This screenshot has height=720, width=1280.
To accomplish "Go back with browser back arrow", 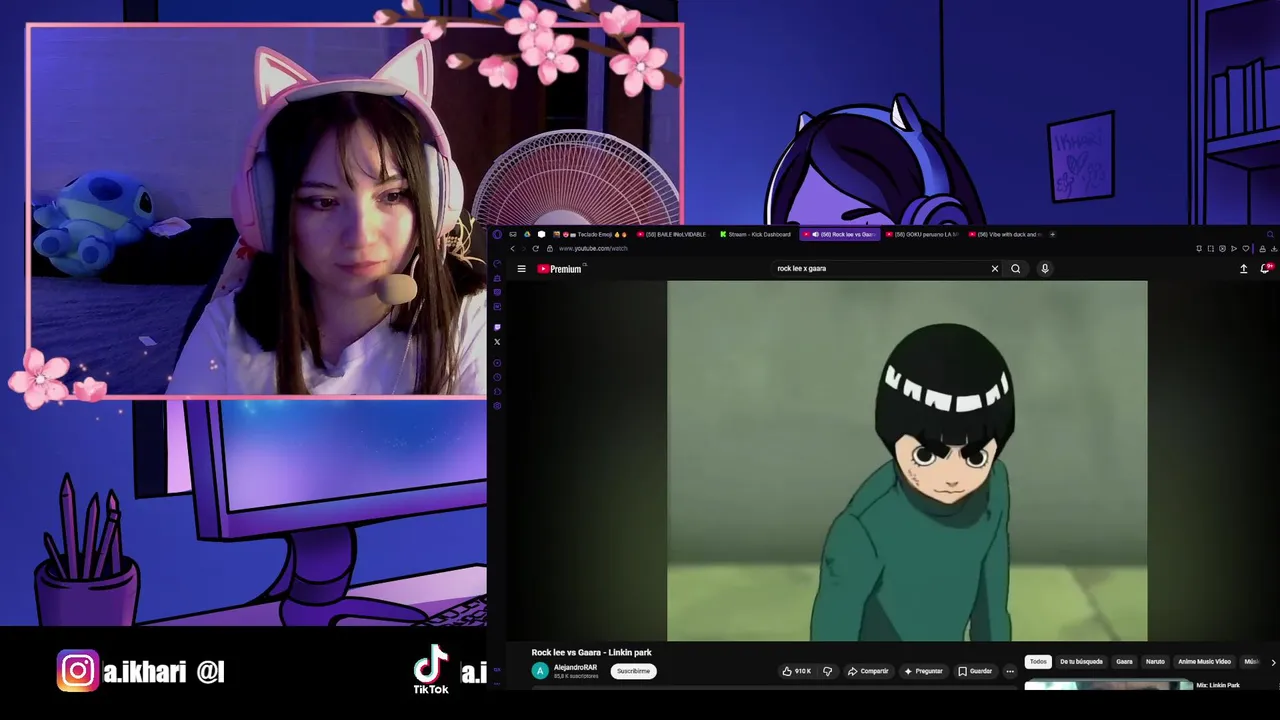I will click(x=512, y=248).
